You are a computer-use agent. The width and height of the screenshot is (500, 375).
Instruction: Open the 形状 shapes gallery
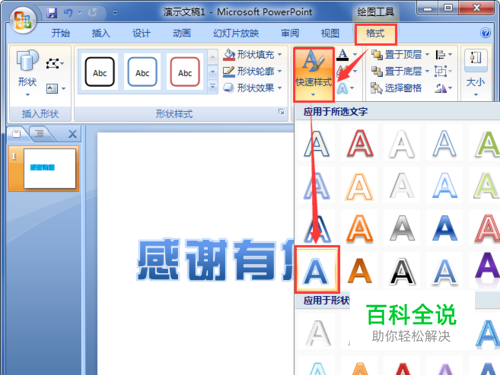[27, 73]
